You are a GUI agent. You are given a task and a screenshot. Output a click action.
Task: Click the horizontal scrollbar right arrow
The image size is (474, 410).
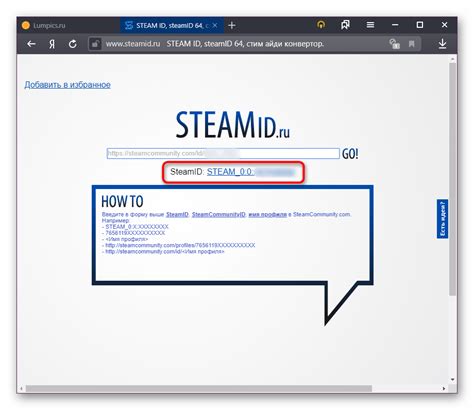pos(444,388)
